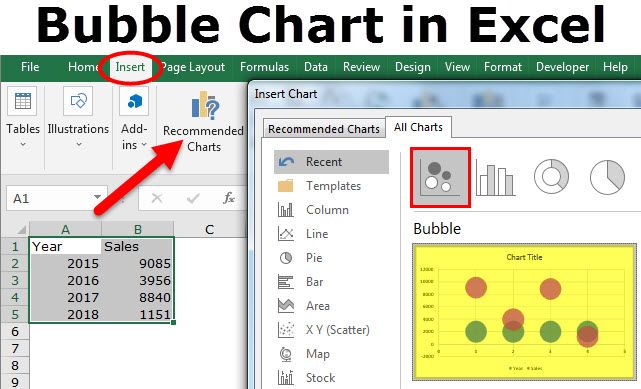Image resolution: width=641 pixels, height=389 pixels.
Task: Click the Recent category arrow icon
Action: pyautogui.click(x=286, y=162)
